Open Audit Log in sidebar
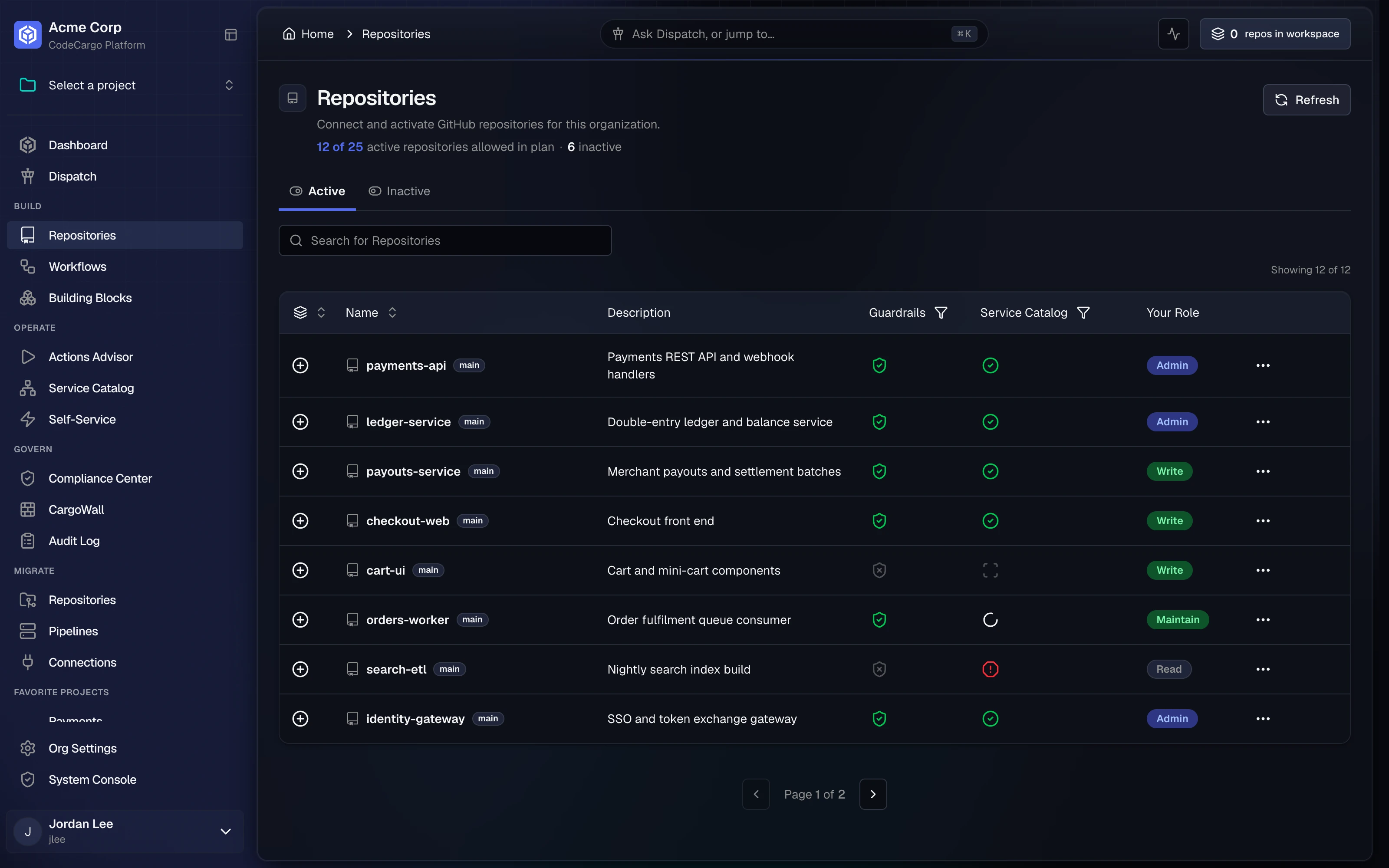Viewport: 1389px width, 868px height. click(x=125, y=541)
